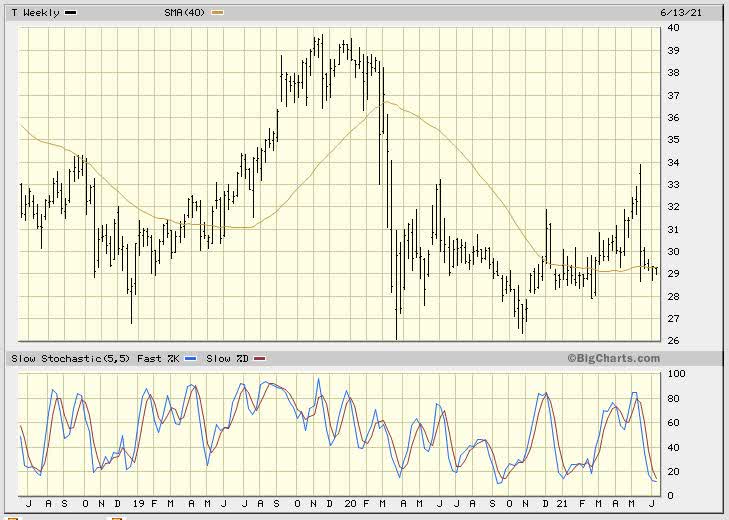This screenshot has height=520, width=729.
Task: Click the 27 price axis label
Action: [673, 319]
